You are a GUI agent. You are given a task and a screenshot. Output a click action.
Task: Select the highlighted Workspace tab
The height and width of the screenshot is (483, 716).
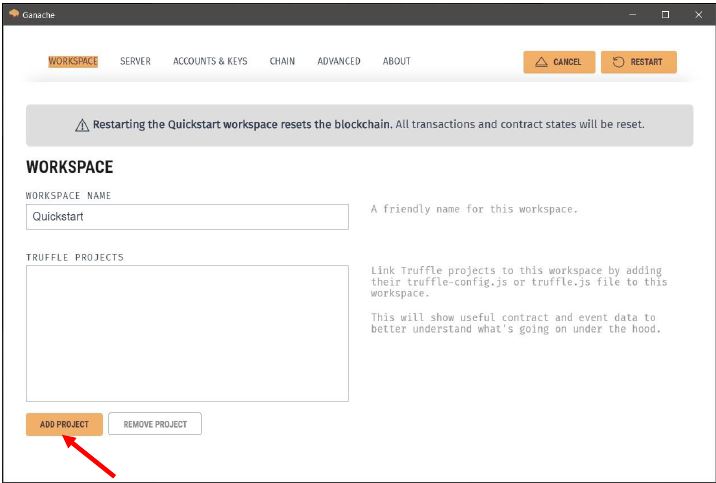[x=73, y=61]
